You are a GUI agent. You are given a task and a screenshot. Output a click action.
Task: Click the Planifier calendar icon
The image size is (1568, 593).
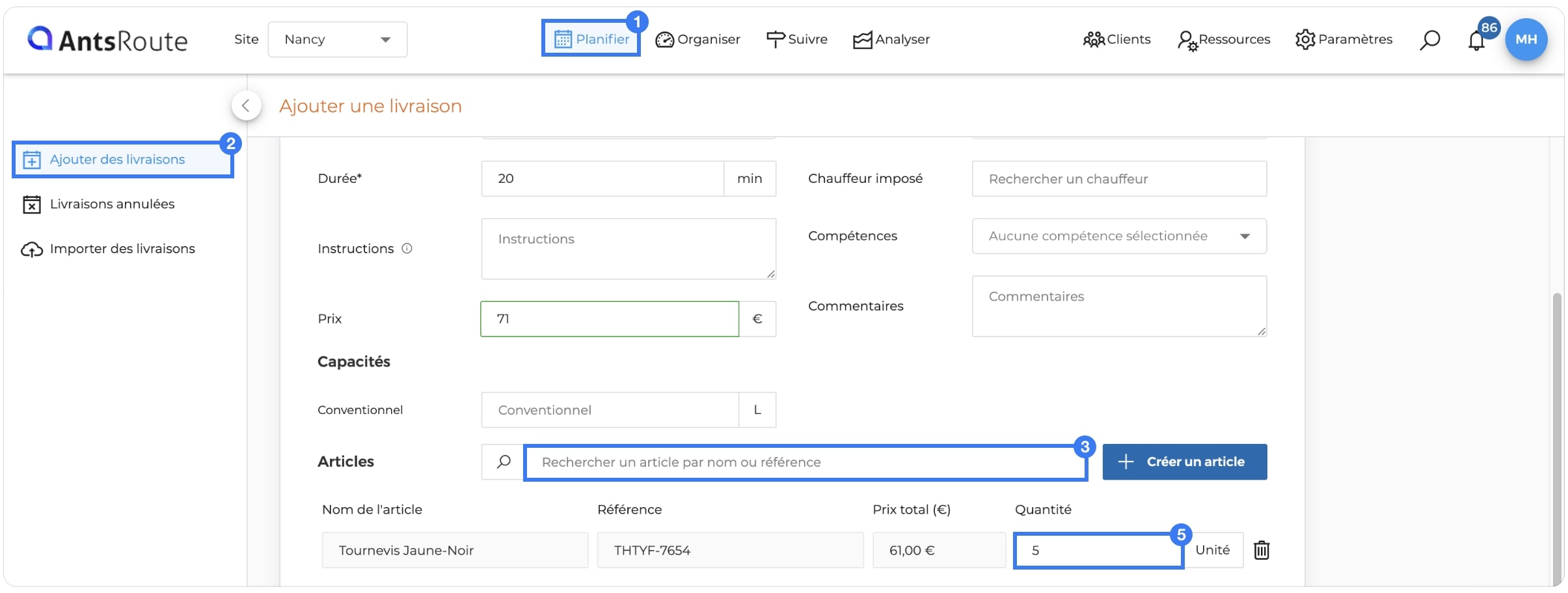563,39
